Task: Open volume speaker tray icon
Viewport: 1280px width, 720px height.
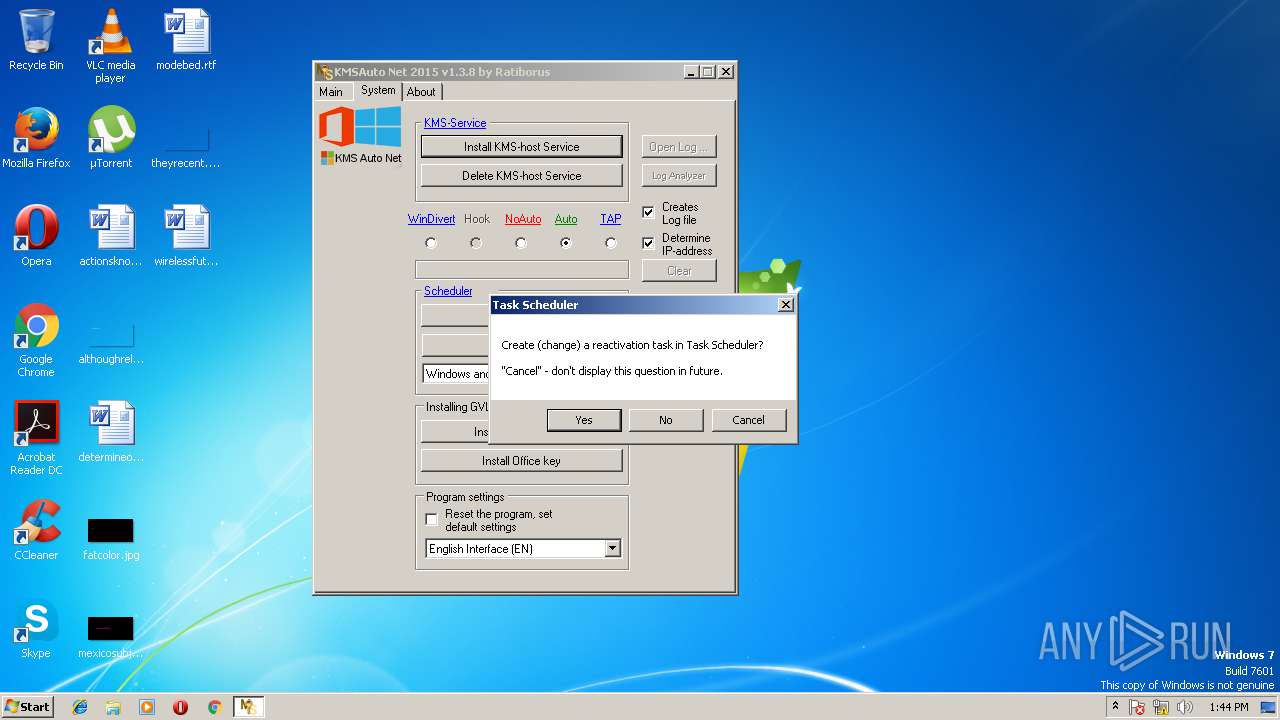Action: [1185, 707]
